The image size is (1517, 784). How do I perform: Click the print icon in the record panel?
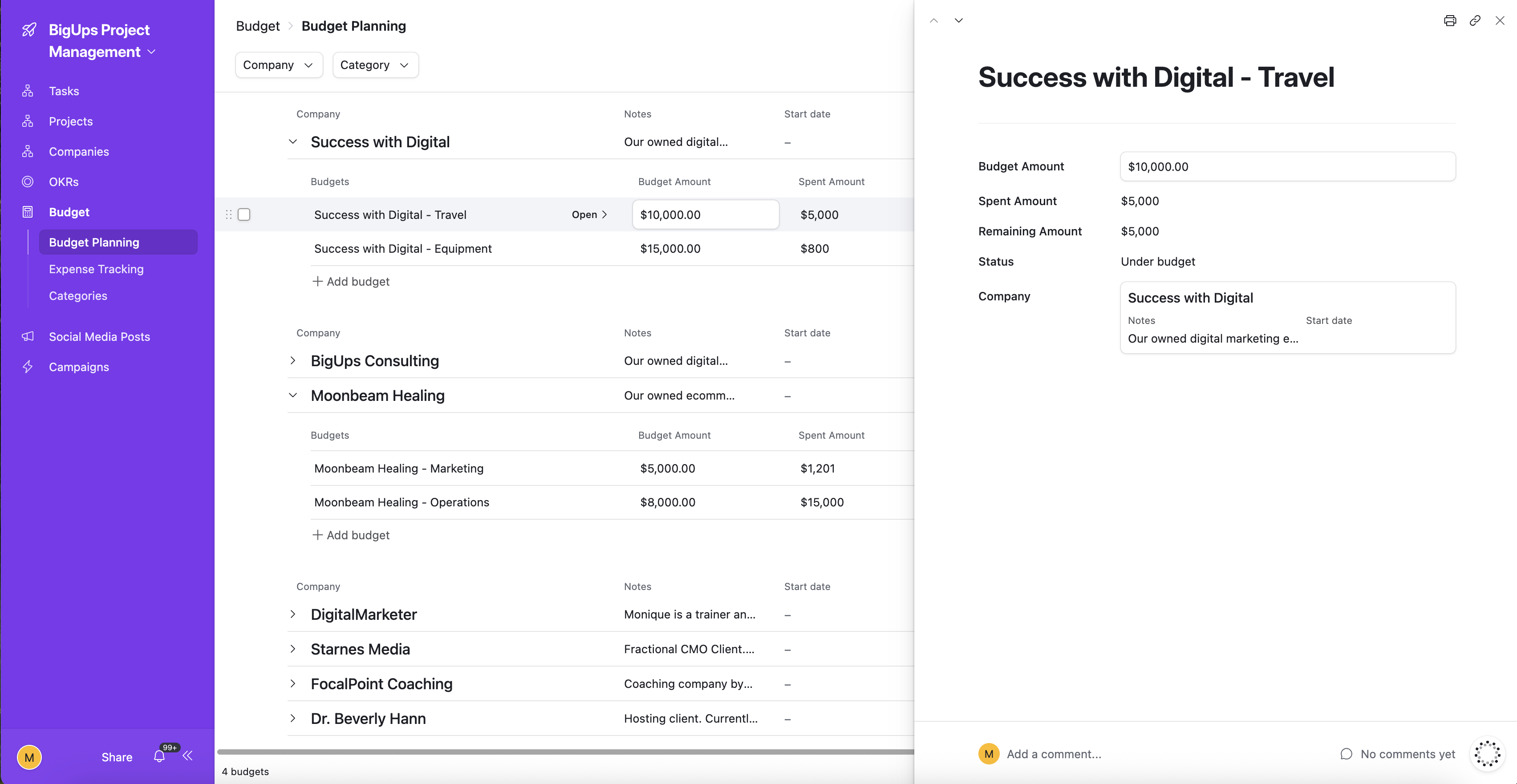click(1450, 20)
